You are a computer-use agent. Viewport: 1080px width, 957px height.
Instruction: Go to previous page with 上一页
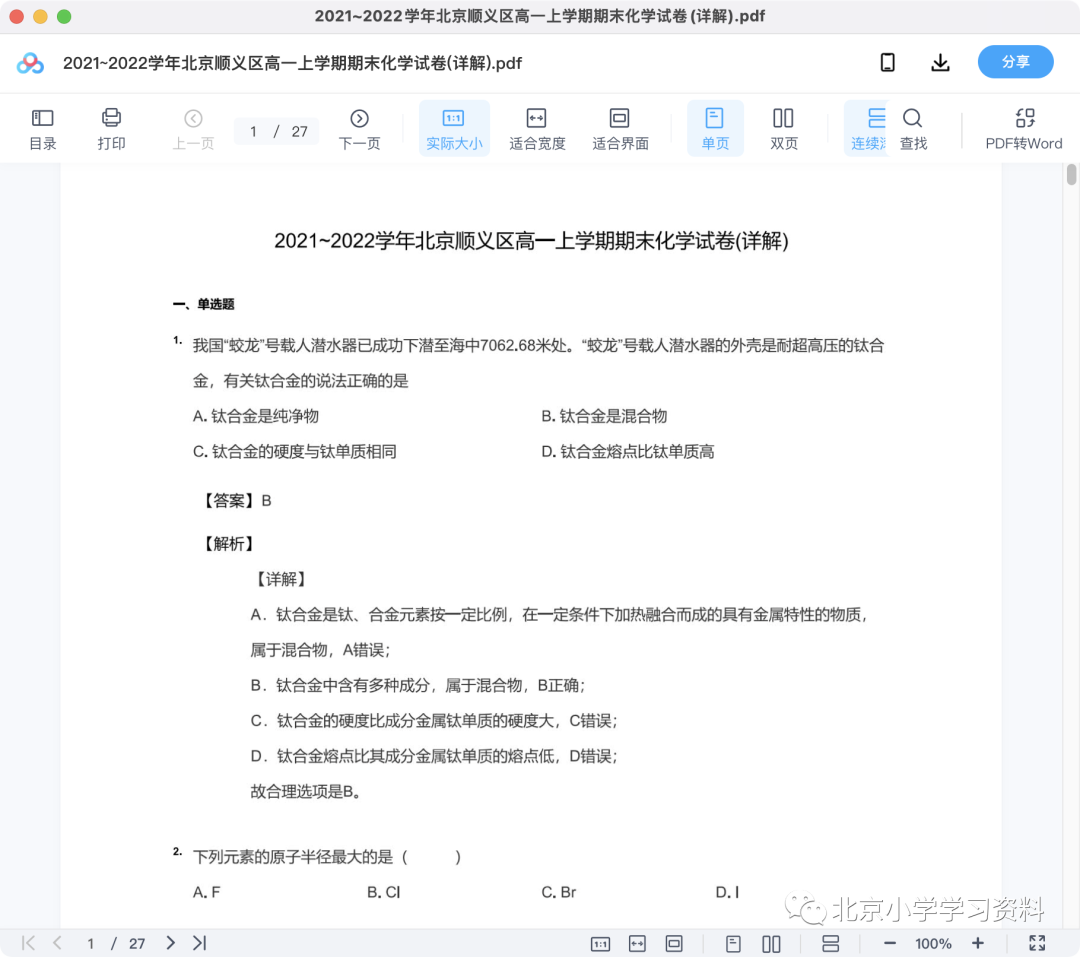coord(194,129)
